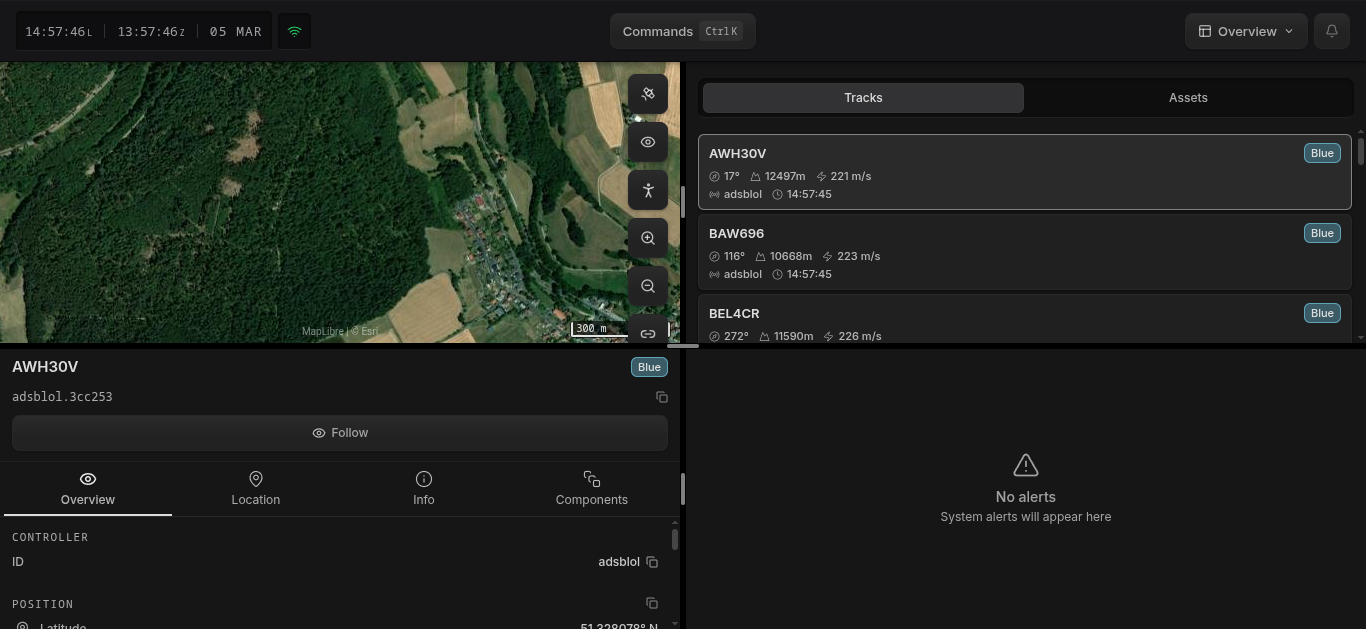Switch to the Assets tab
Viewport: 1366px width, 629px height.
pyautogui.click(x=1187, y=98)
